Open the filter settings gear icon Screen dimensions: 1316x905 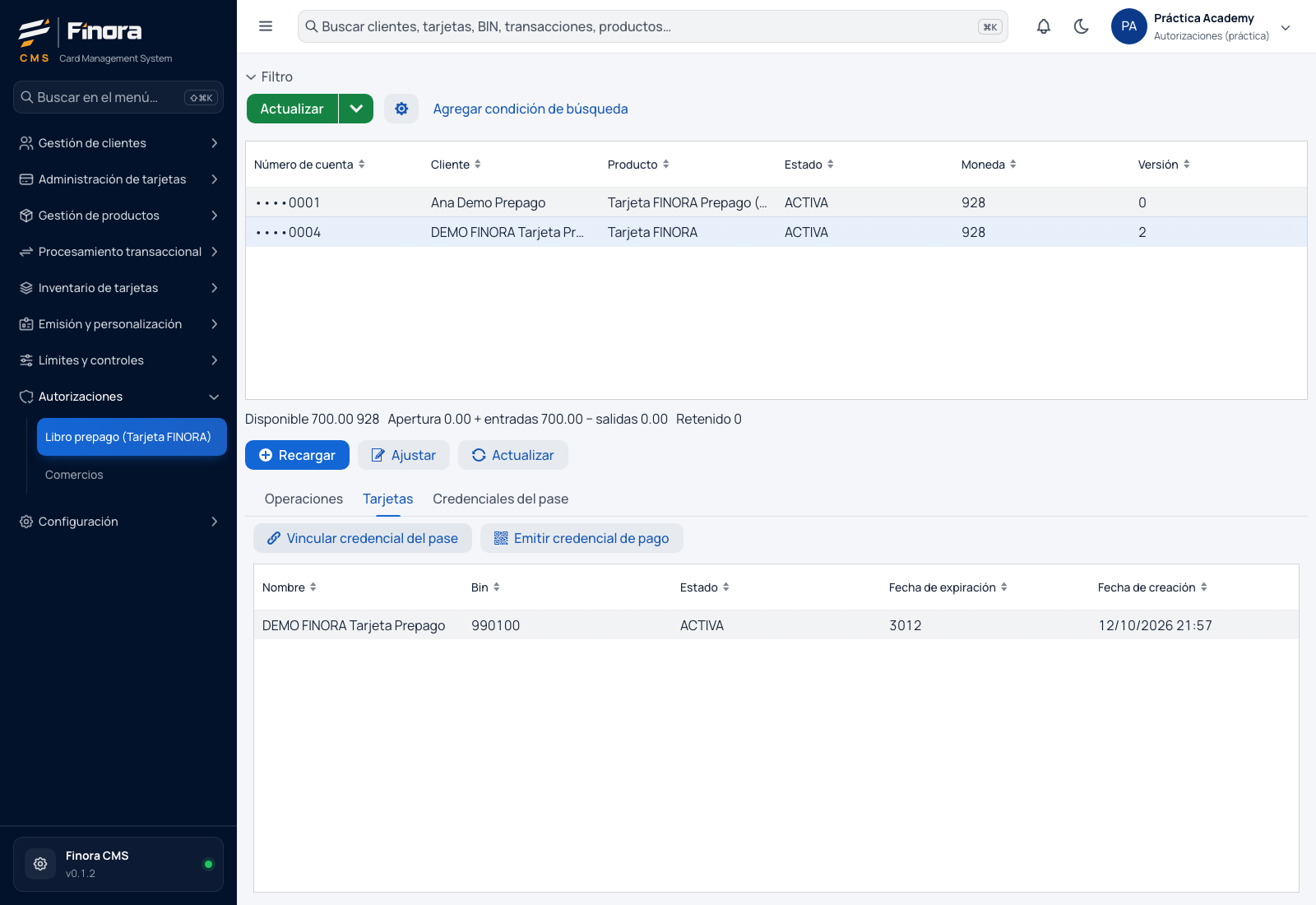[401, 109]
